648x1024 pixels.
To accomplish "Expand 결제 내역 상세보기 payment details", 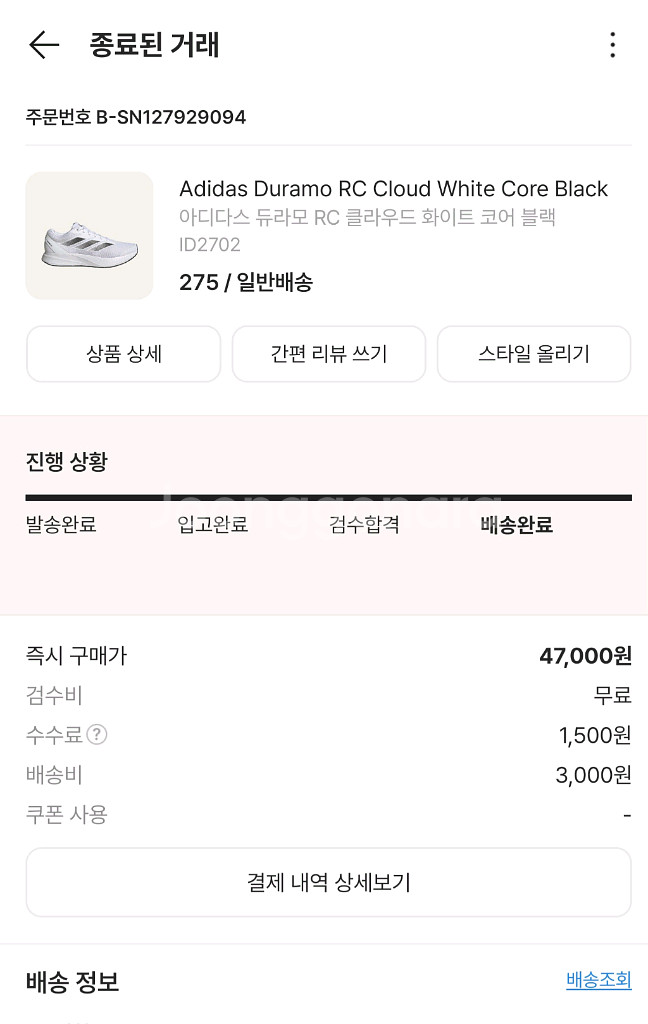I will click(328, 883).
